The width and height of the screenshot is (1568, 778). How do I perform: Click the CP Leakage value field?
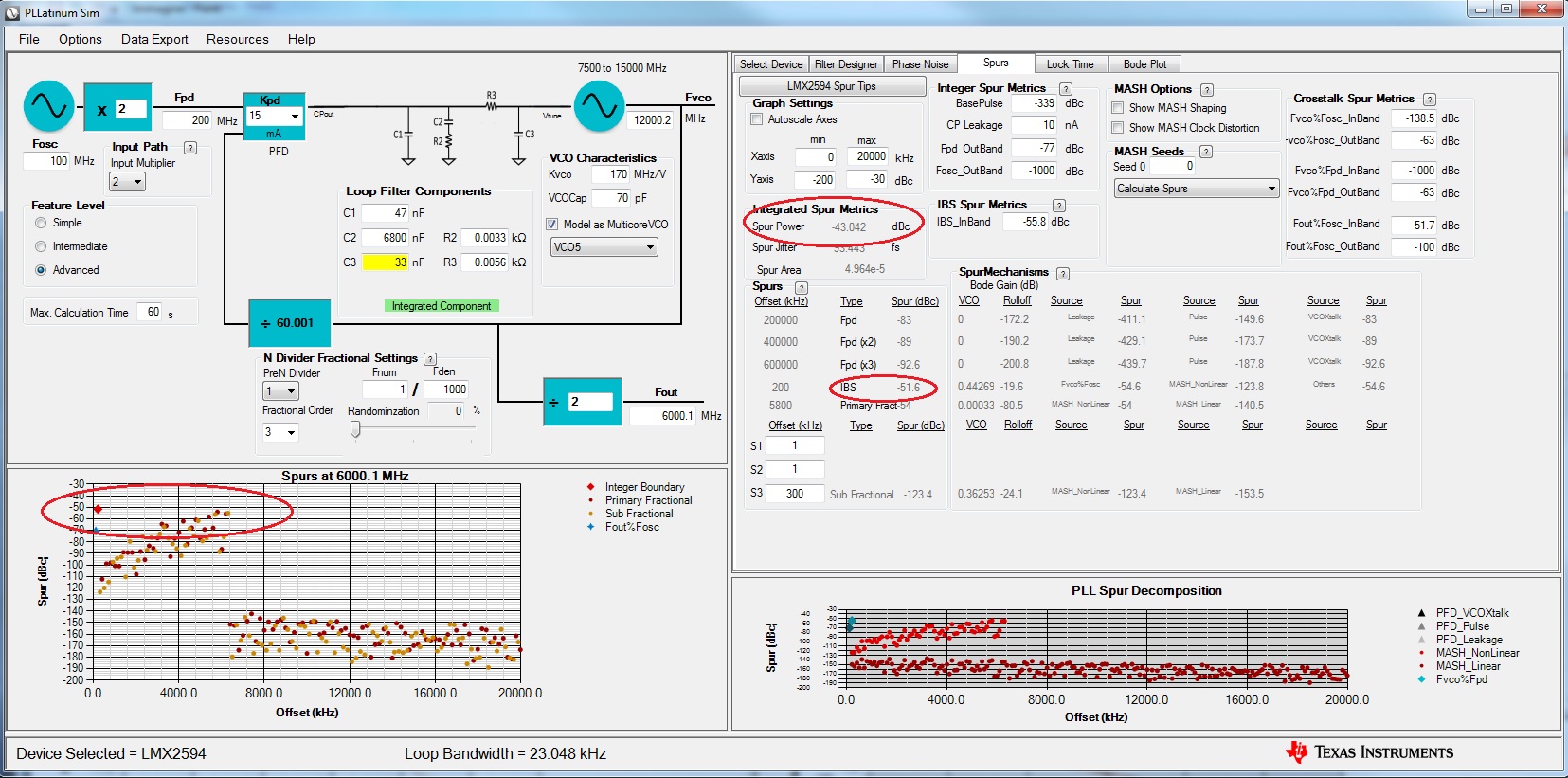pyautogui.click(x=1035, y=125)
